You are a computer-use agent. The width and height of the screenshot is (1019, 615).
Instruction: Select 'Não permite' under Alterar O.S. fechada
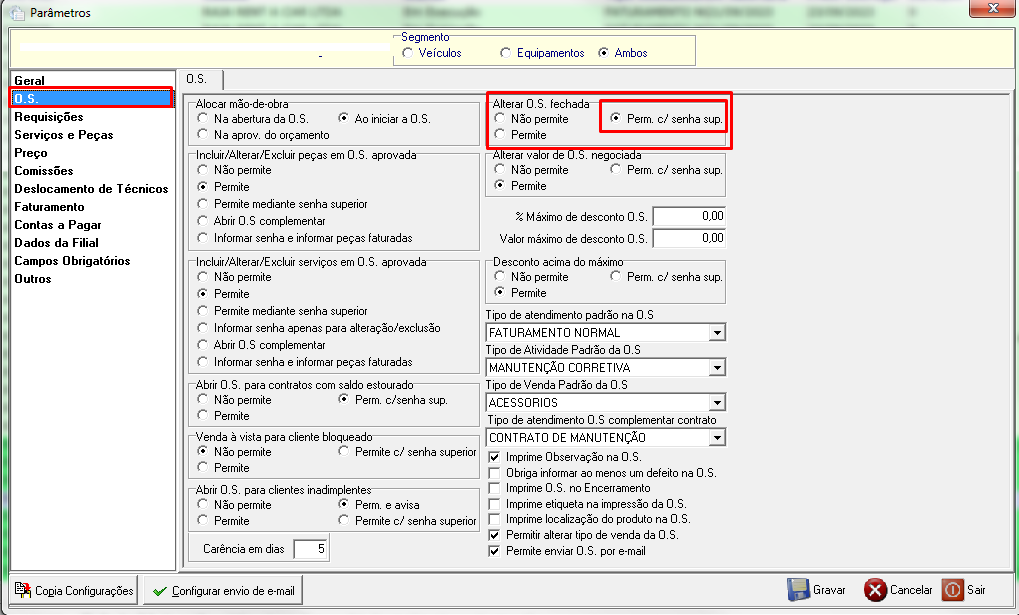[500, 118]
